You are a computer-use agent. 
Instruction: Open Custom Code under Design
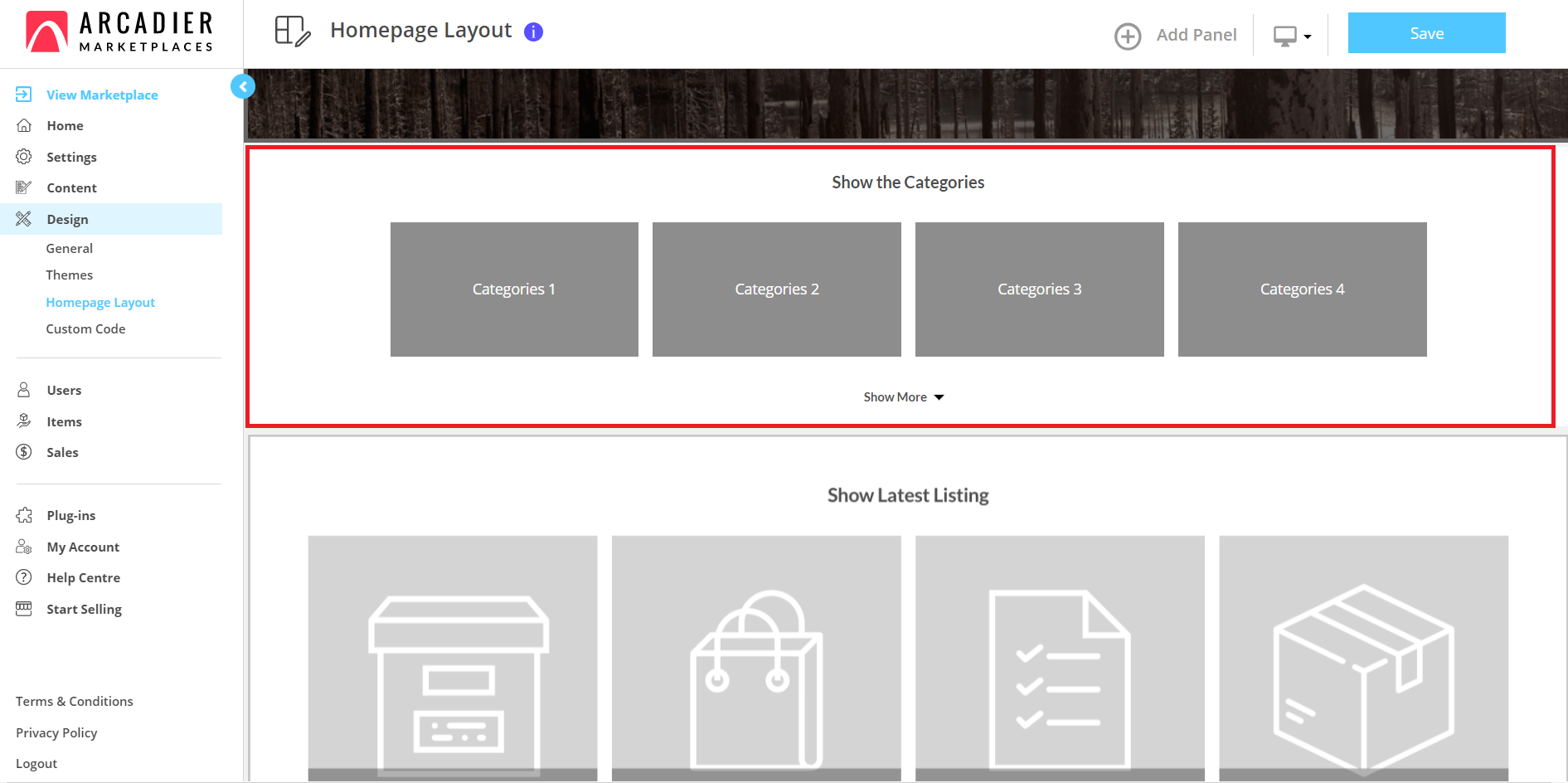(85, 329)
